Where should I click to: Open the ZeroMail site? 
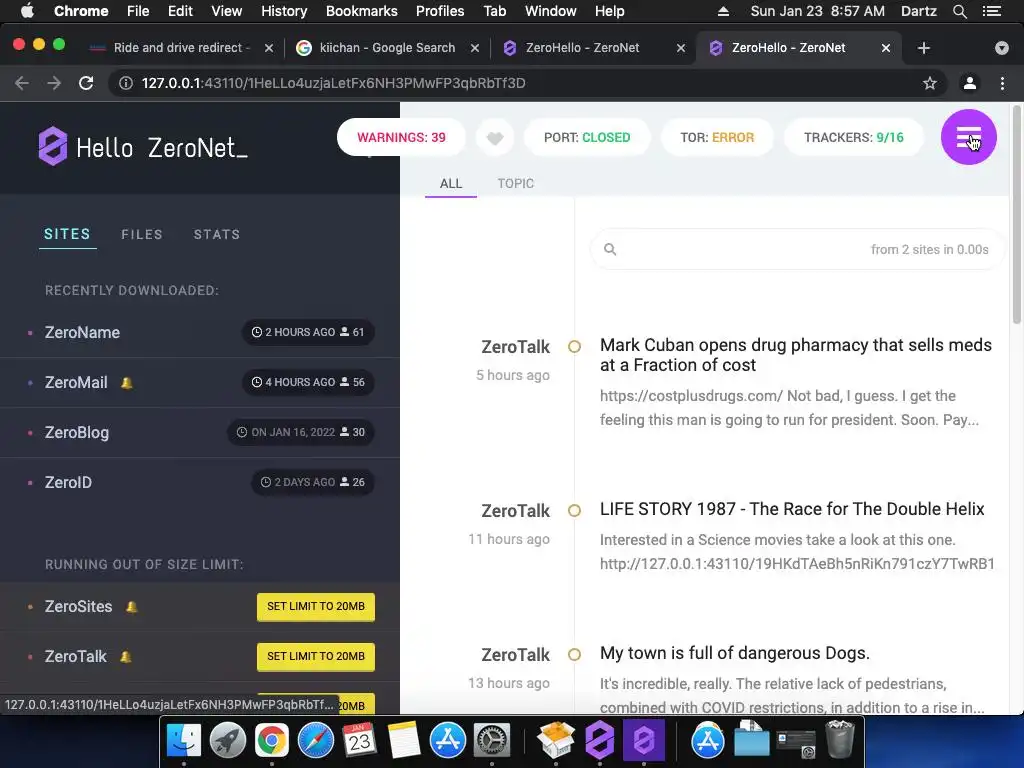pos(76,383)
